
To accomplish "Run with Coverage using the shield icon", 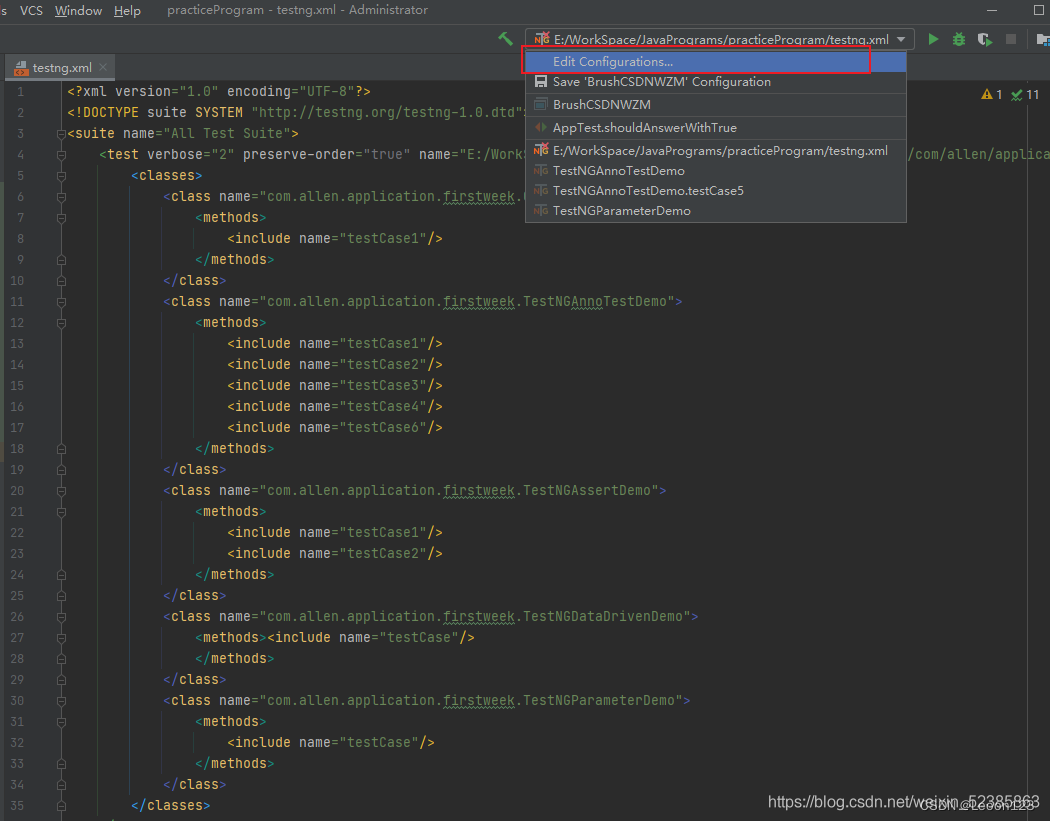I will click(984, 39).
